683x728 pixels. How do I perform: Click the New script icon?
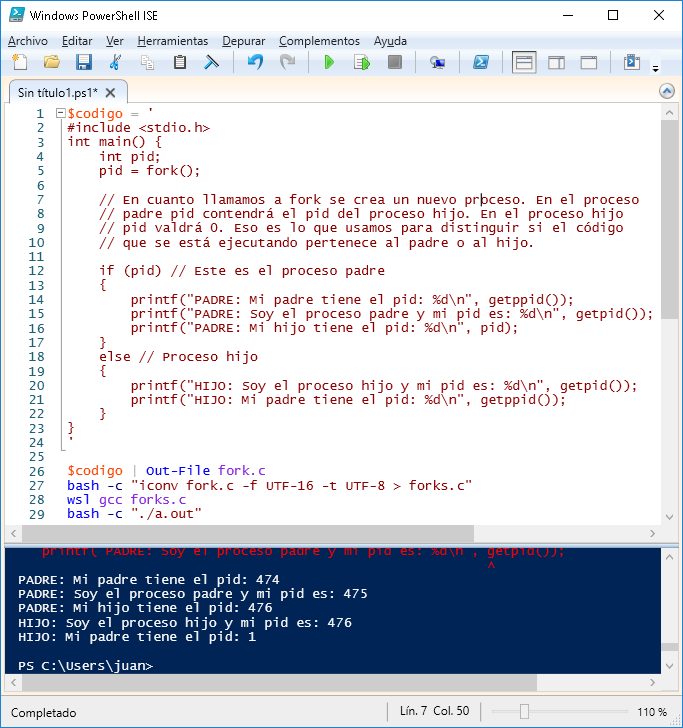(19, 62)
